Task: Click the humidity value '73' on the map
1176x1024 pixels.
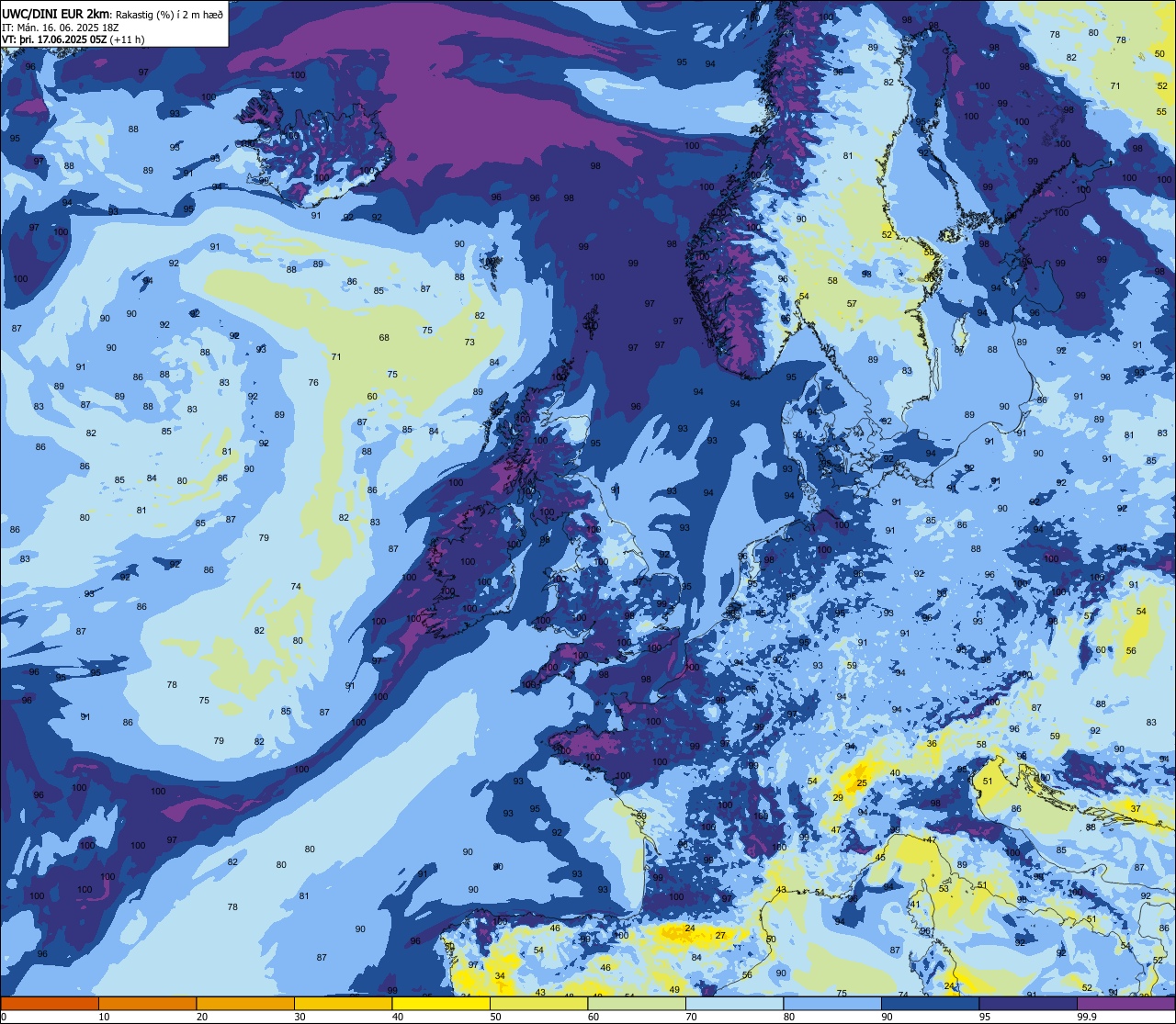Action: [x=469, y=342]
